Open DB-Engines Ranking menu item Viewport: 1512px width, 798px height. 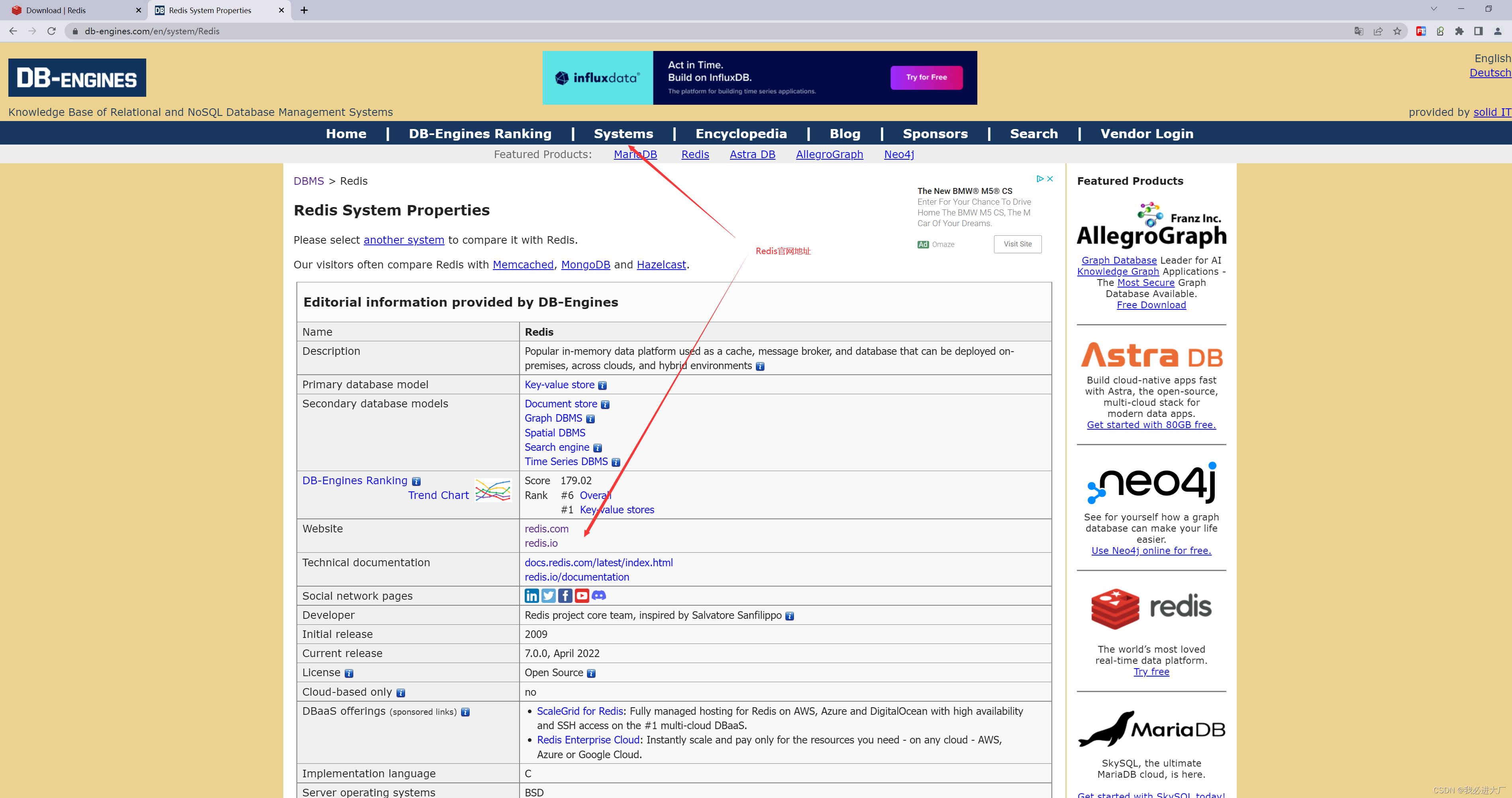click(480, 134)
